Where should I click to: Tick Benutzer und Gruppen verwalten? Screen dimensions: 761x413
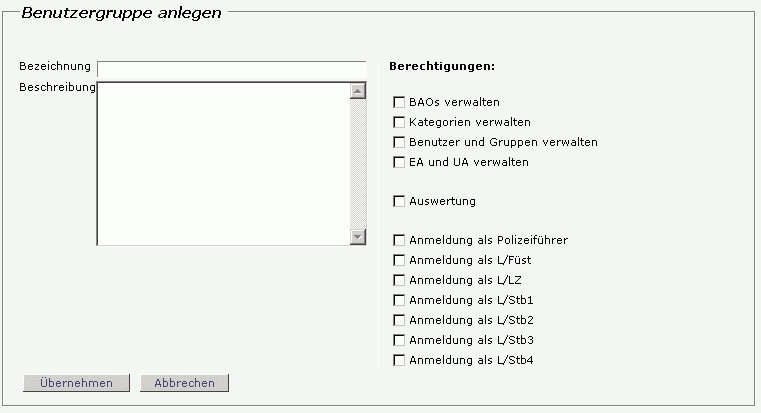click(x=399, y=142)
